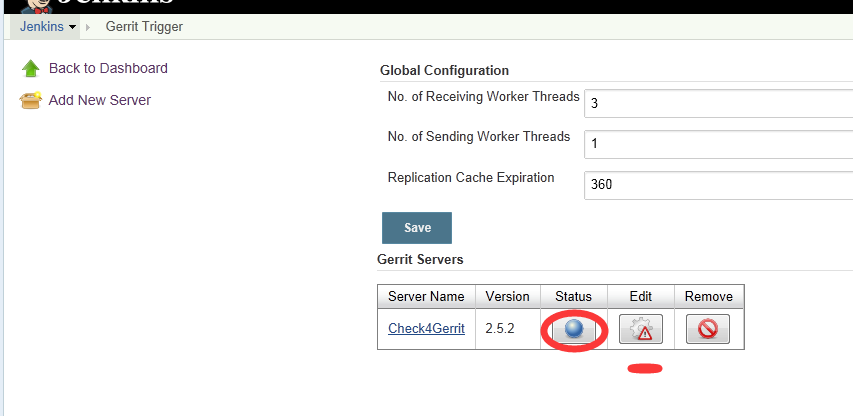Click the Global Configuration heading

click(x=444, y=71)
